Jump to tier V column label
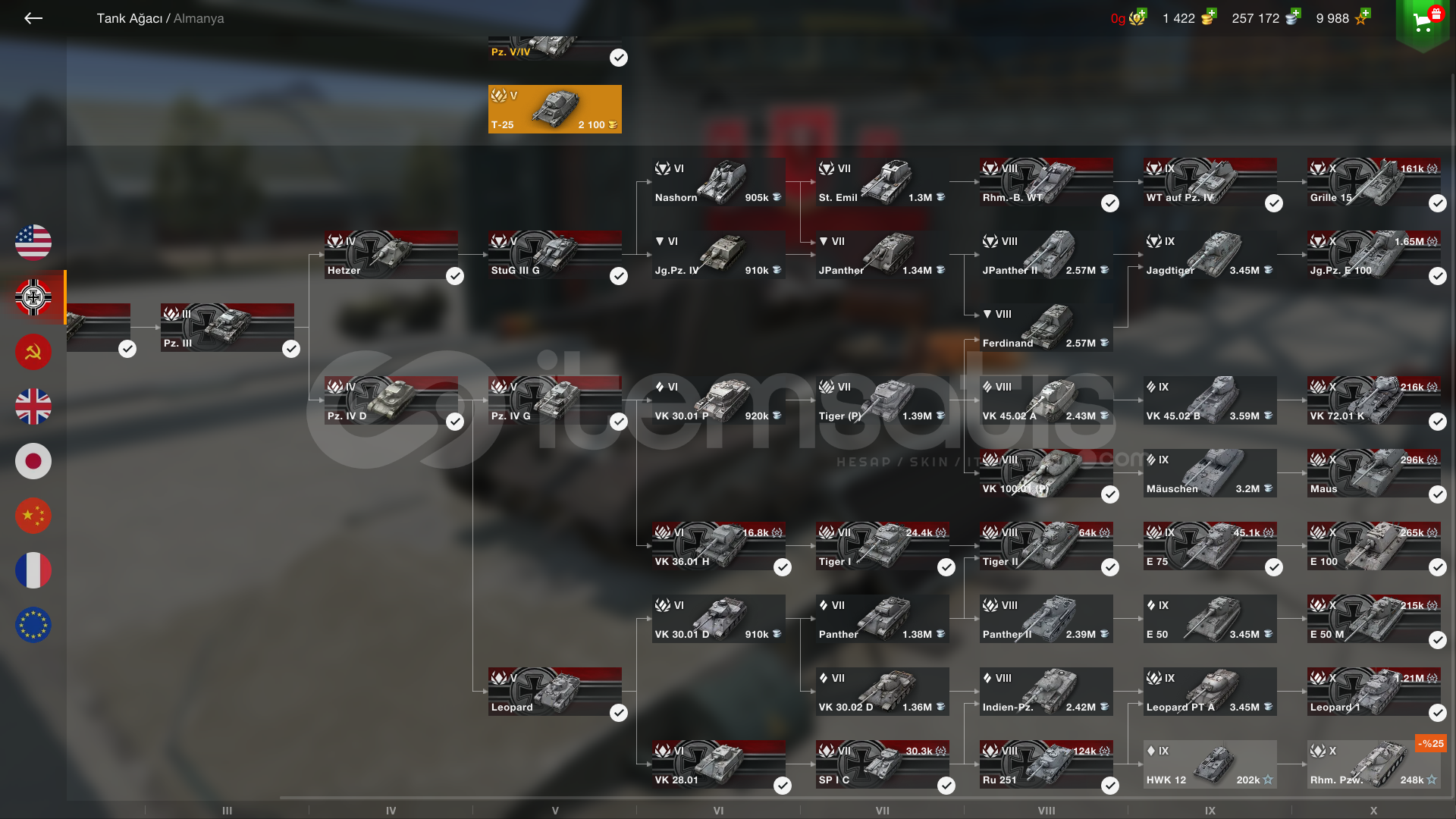The image size is (1456, 819). 555,811
